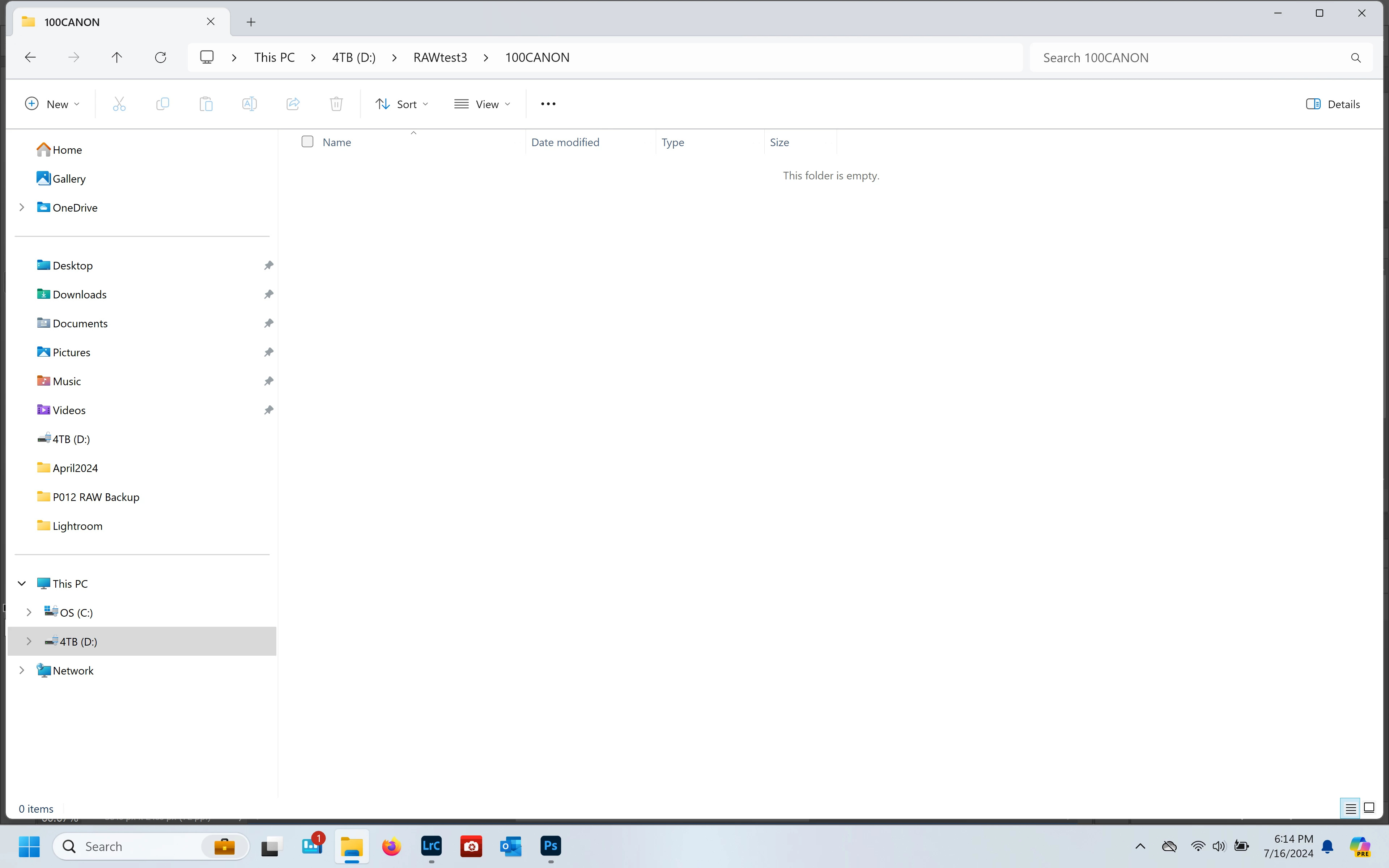
Task: Open the View dropdown menu
Action: (x=481, y=104)
